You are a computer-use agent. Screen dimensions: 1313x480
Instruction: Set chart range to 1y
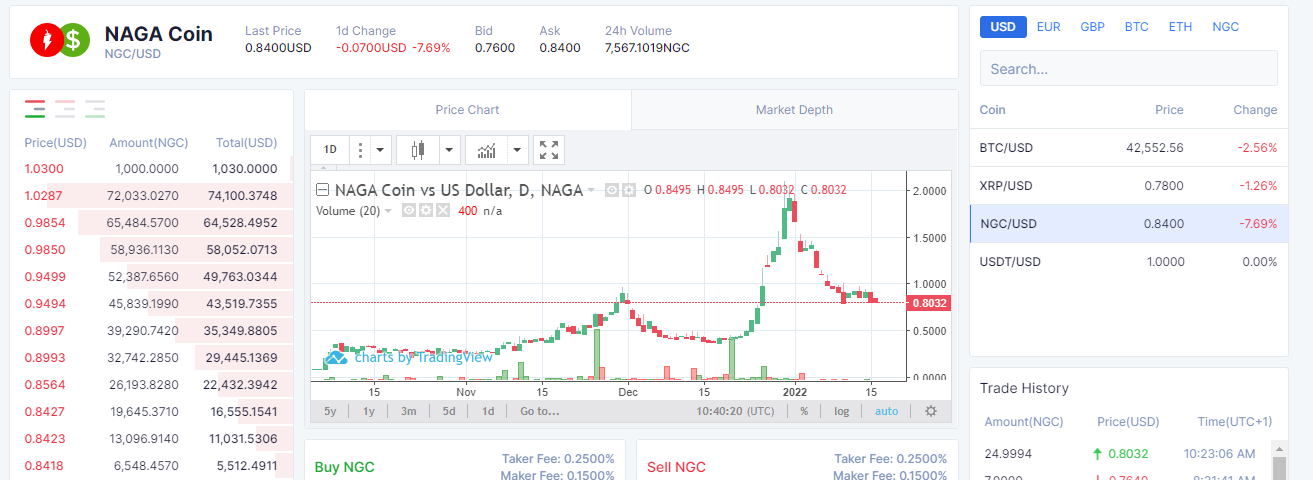pyautogui.click(x=369, y=411)
